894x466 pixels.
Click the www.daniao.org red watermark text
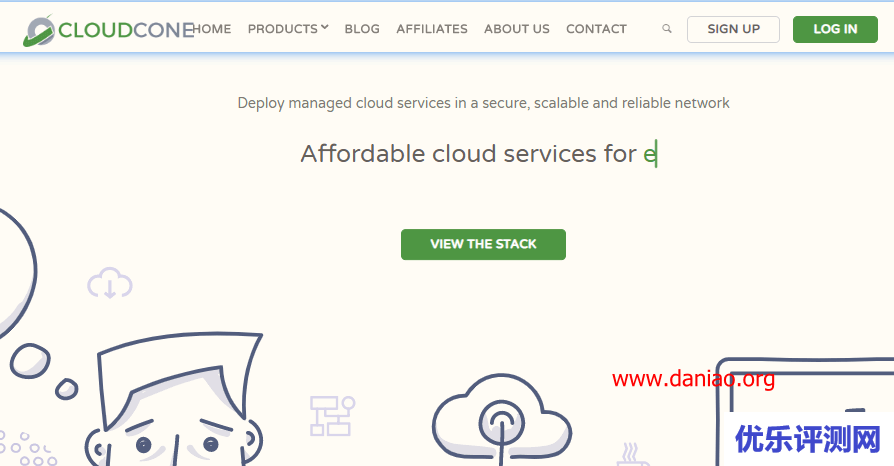[x=693, y=379]
